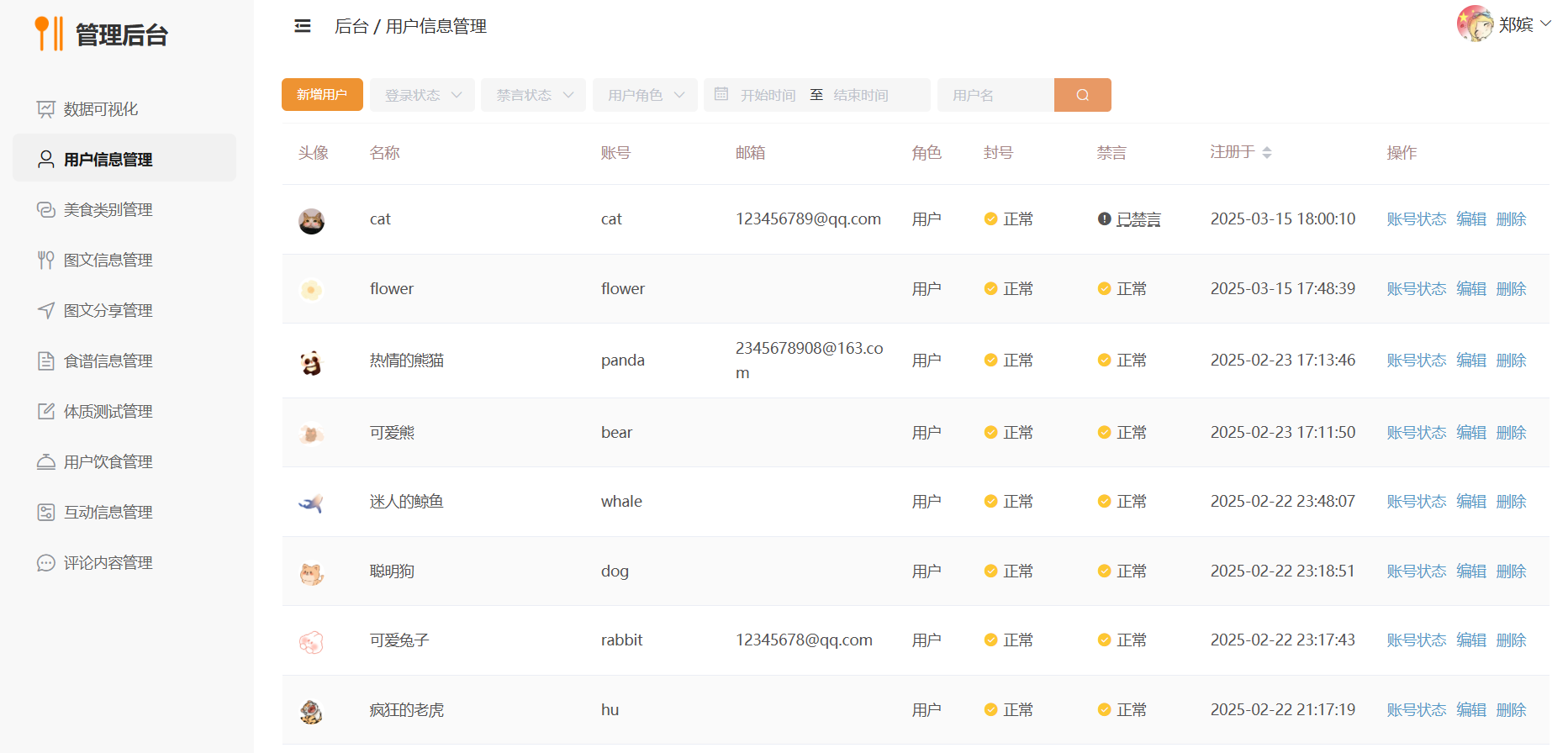Go to 美食类别管理 in the sidebar
This screenshot has width=1568, height=753.
pos(124,209)
